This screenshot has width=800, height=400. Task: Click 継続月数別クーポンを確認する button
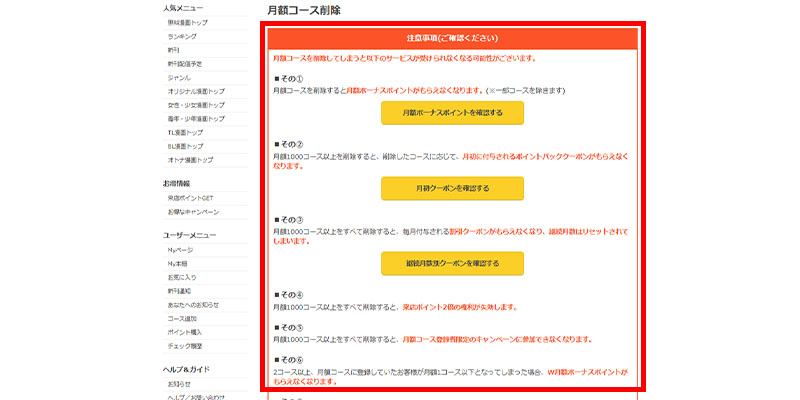click(x=452, y=263)
